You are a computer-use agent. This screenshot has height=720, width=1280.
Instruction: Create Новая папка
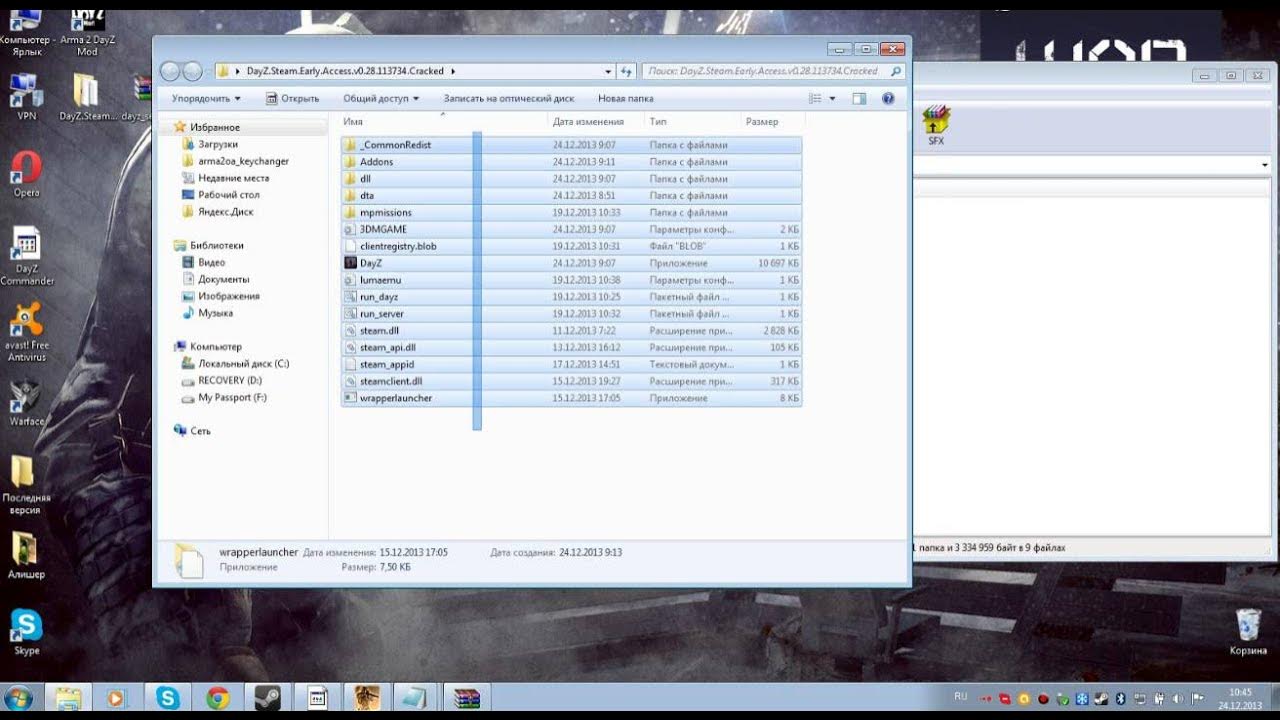625,98
